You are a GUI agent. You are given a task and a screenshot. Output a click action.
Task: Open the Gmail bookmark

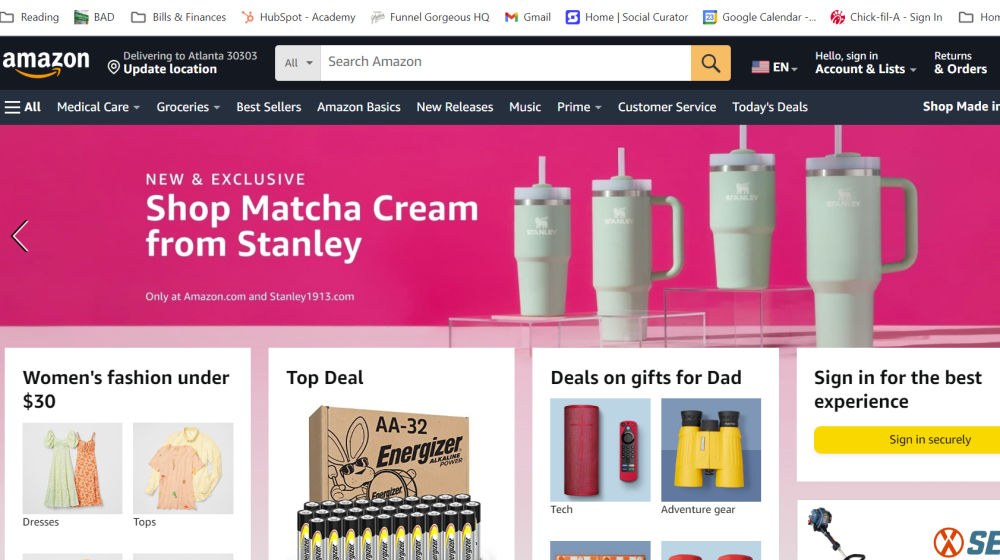[x=527, y=17]
